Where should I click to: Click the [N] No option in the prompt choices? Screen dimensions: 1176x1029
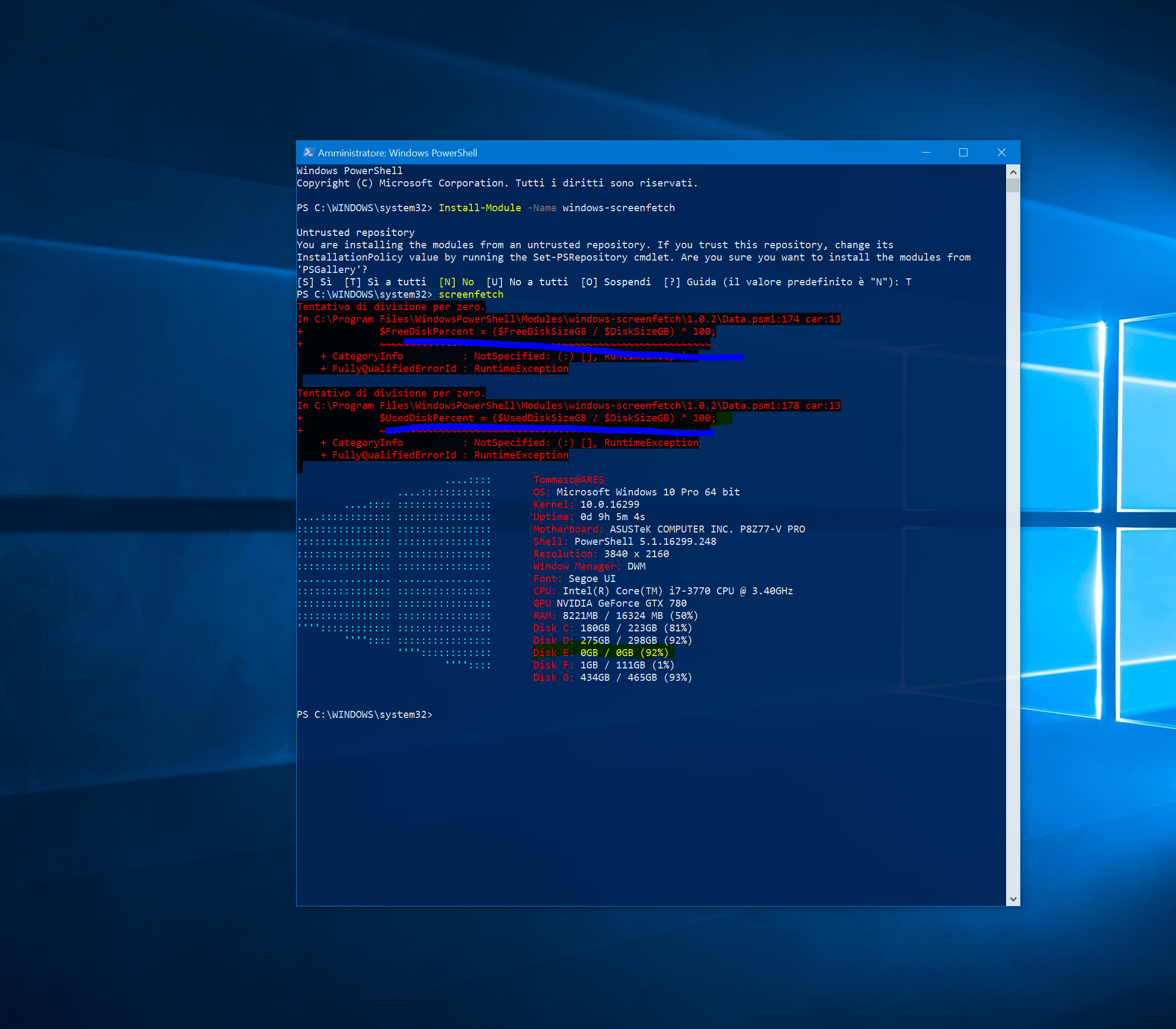pyautogui.click(x=456, y=282)
